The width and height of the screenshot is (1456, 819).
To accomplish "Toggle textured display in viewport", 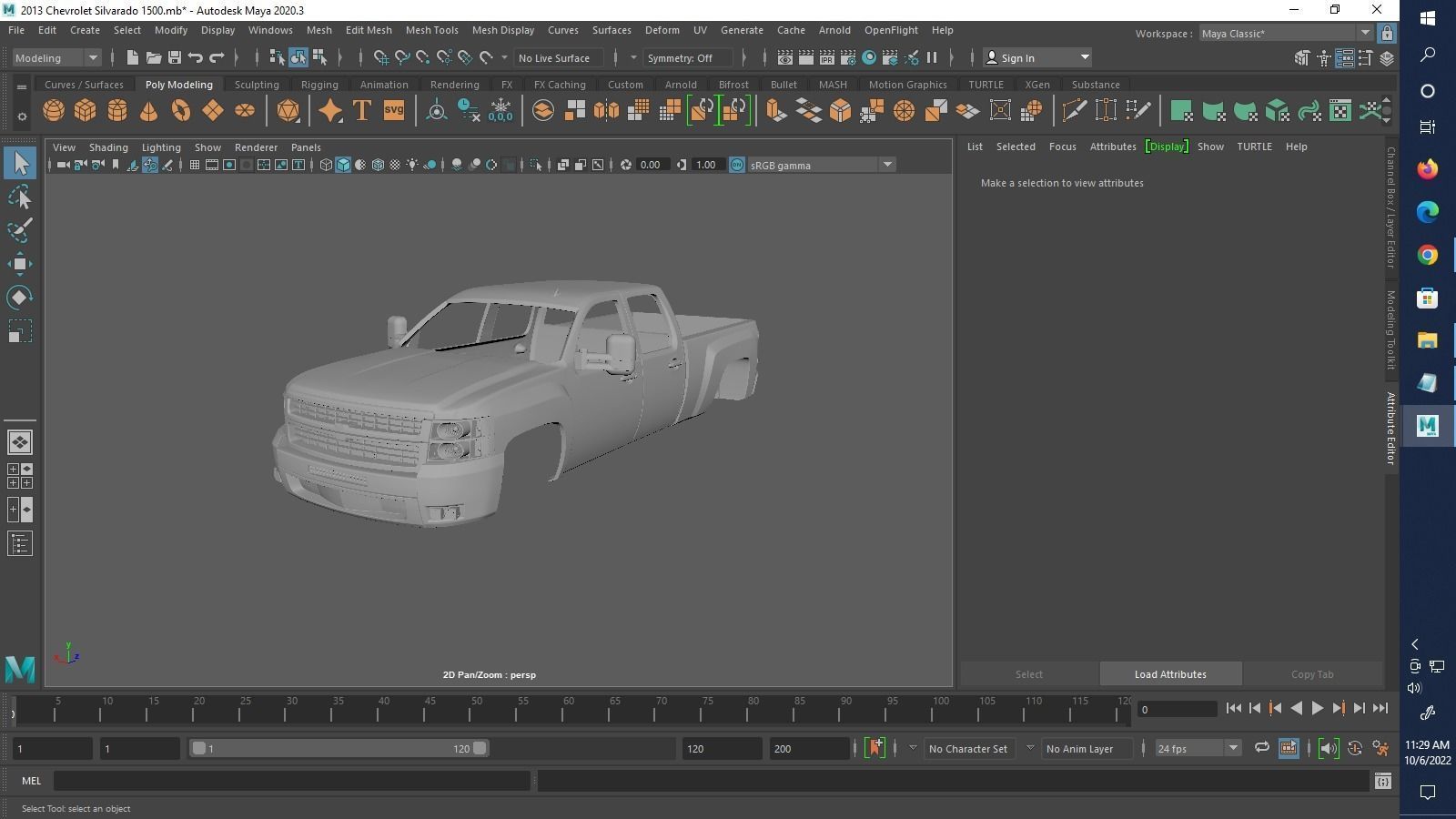I will click(395, 165).
